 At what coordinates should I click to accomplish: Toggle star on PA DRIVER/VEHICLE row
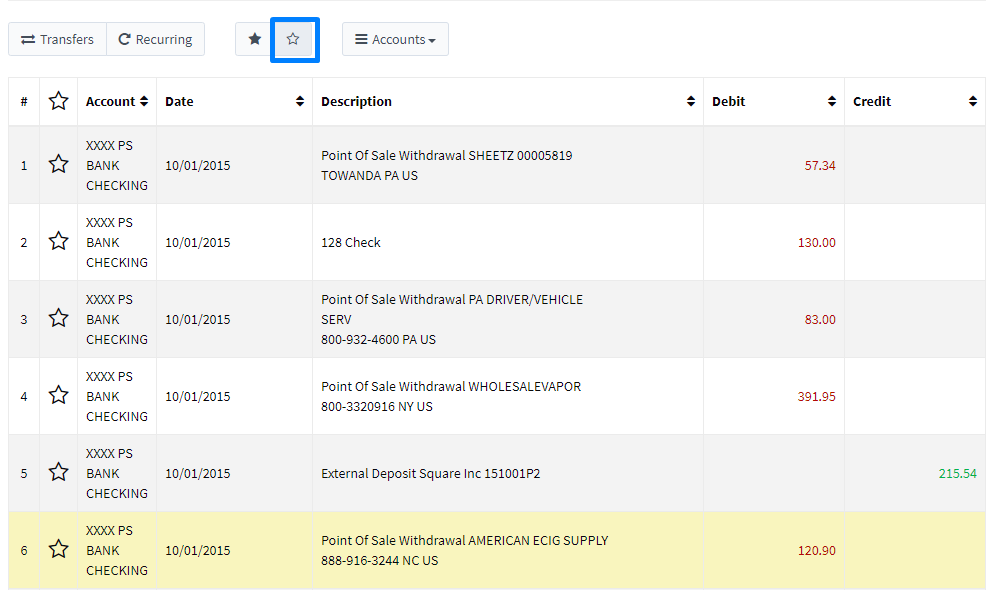[58, 319]
